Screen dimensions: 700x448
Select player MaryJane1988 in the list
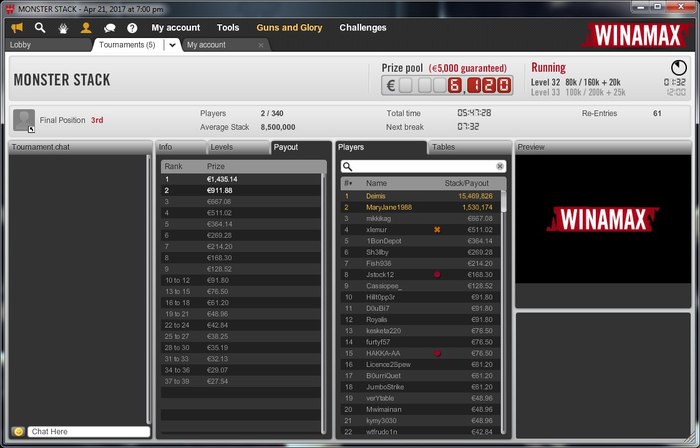click(x=421, y=207)
